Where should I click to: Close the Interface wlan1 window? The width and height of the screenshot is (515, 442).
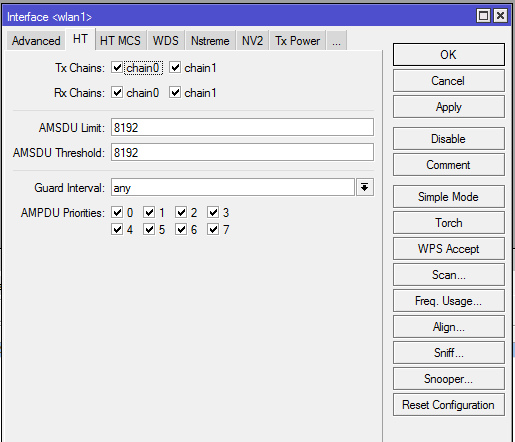tap(501, 16)
